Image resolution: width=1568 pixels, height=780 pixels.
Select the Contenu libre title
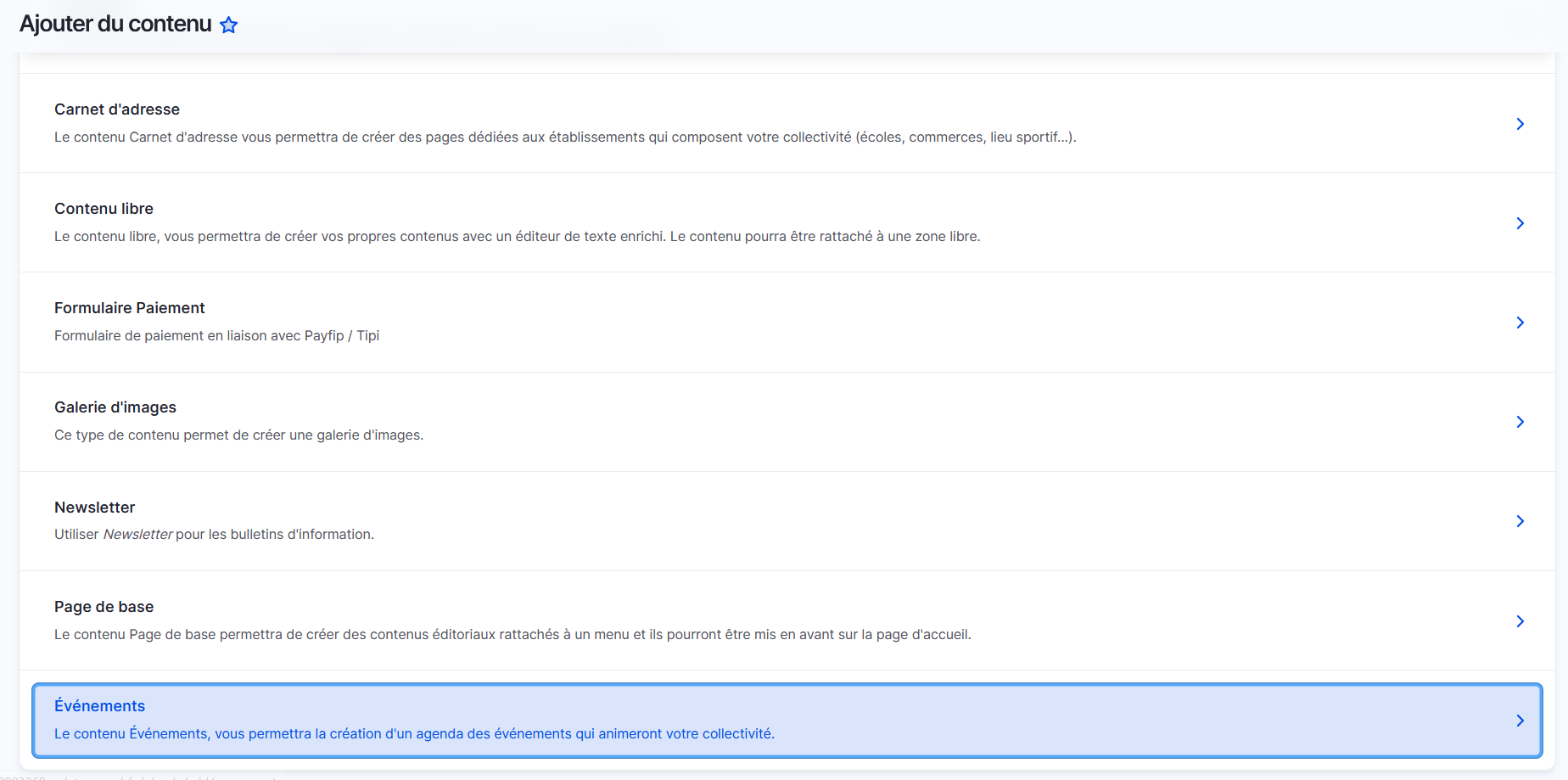pyautogui.click(x=104, y=209)
